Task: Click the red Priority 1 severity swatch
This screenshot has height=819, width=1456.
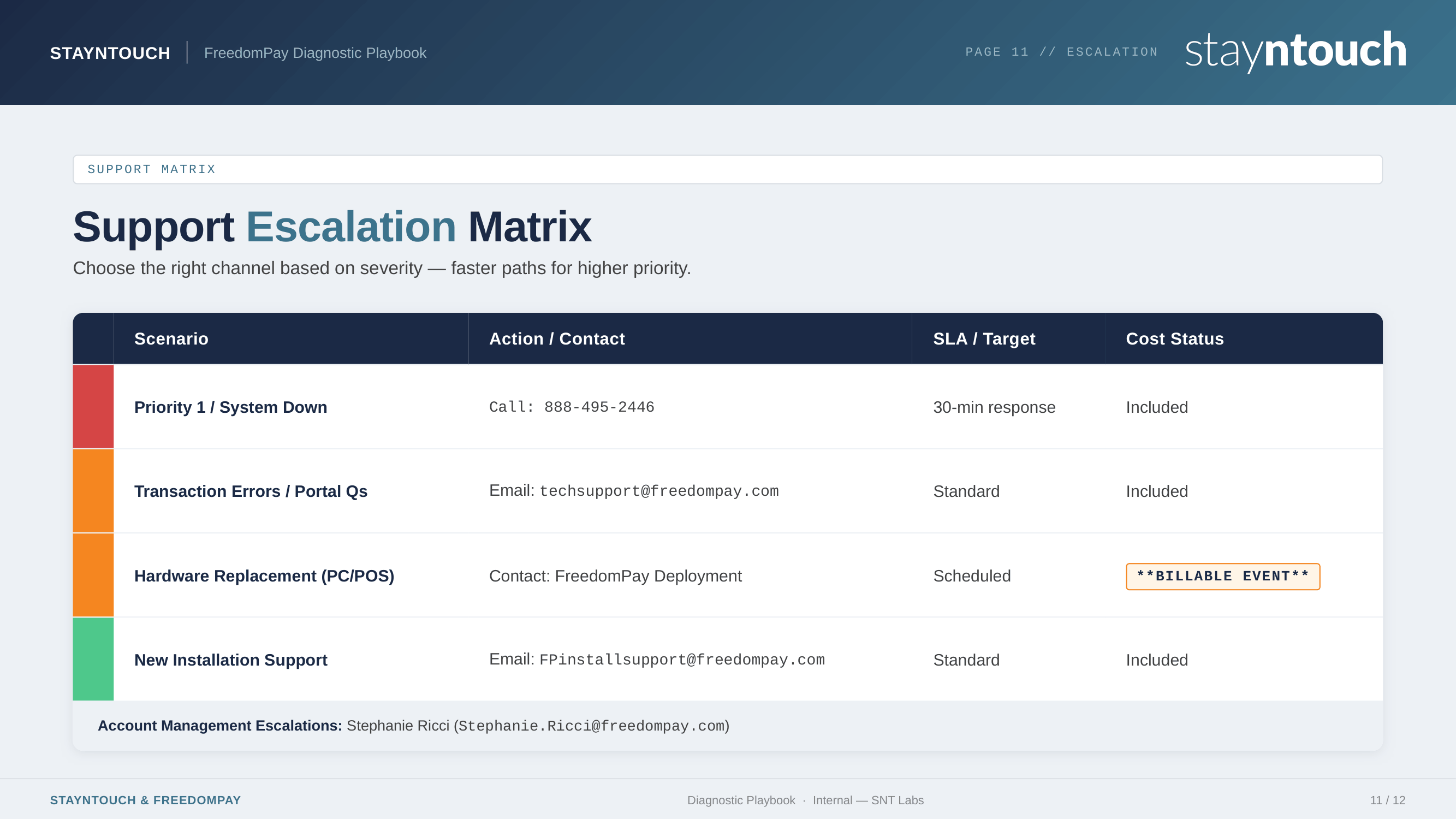Action: [93, 407]
